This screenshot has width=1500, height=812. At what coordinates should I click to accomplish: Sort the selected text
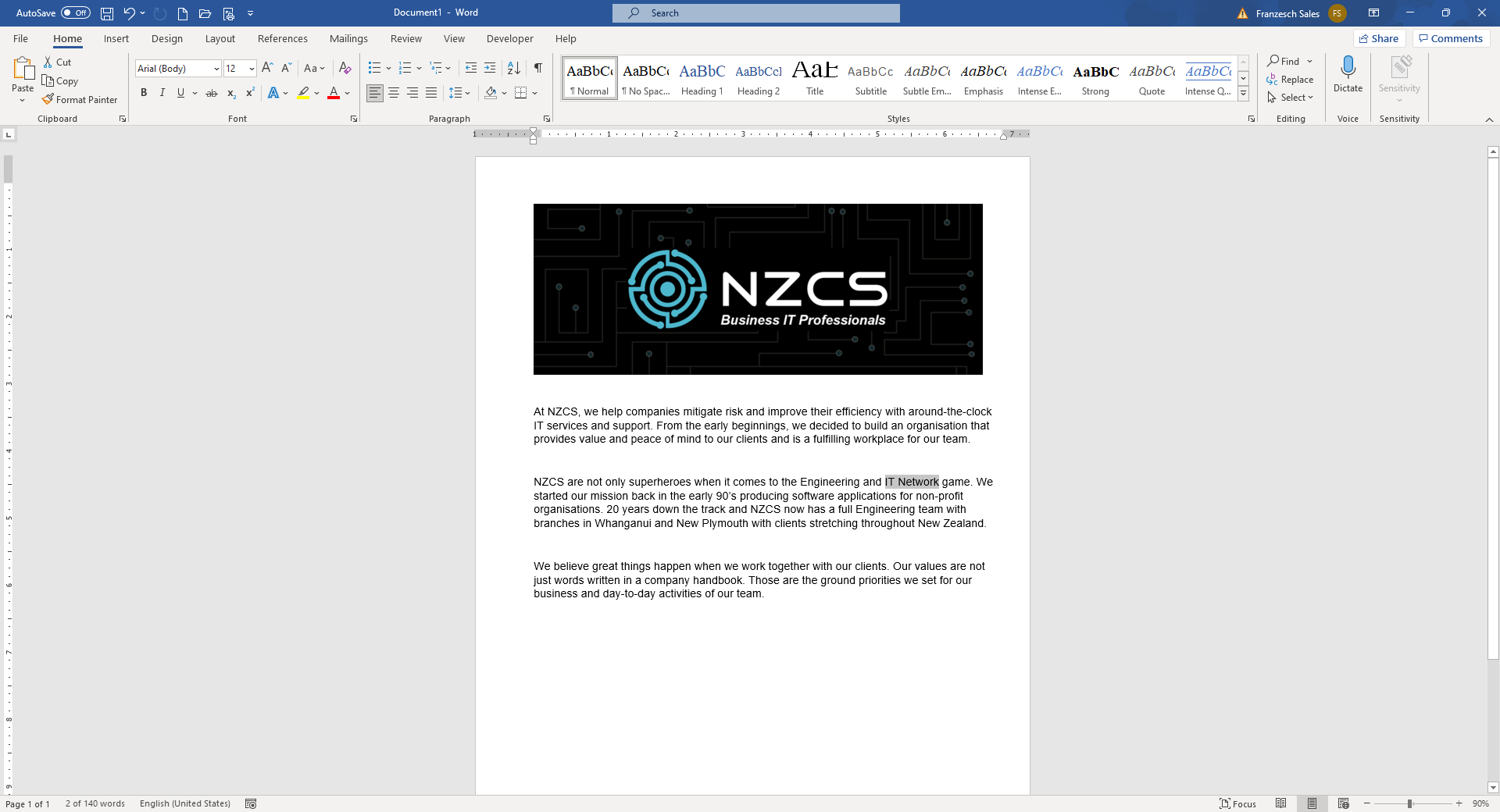513,68
